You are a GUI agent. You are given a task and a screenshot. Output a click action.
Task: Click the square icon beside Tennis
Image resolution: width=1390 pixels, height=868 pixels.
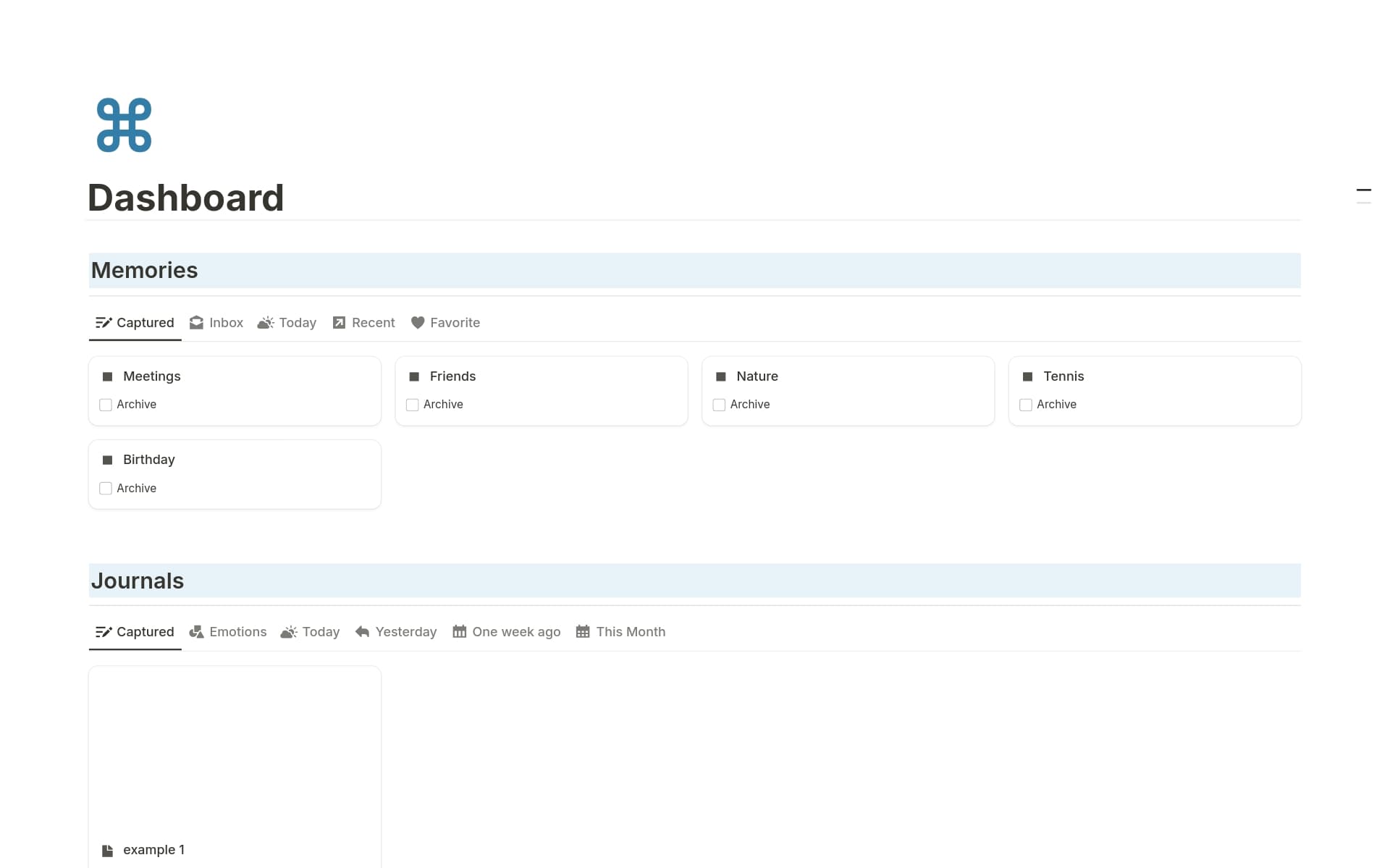click(x=1027, y=376)
